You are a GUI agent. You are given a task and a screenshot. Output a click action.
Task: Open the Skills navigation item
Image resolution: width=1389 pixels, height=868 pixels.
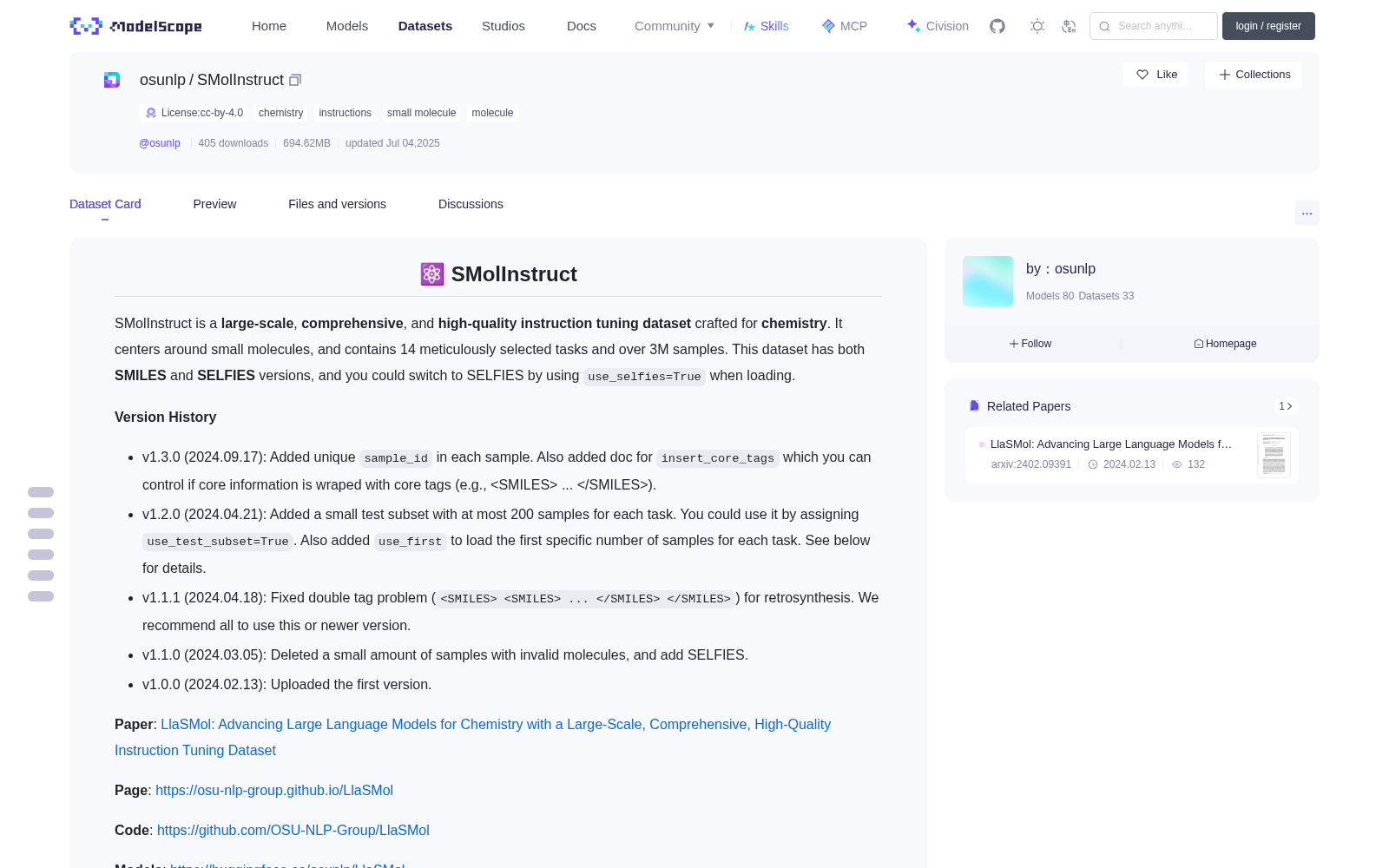pyautogui.click(x=766, y=26)
